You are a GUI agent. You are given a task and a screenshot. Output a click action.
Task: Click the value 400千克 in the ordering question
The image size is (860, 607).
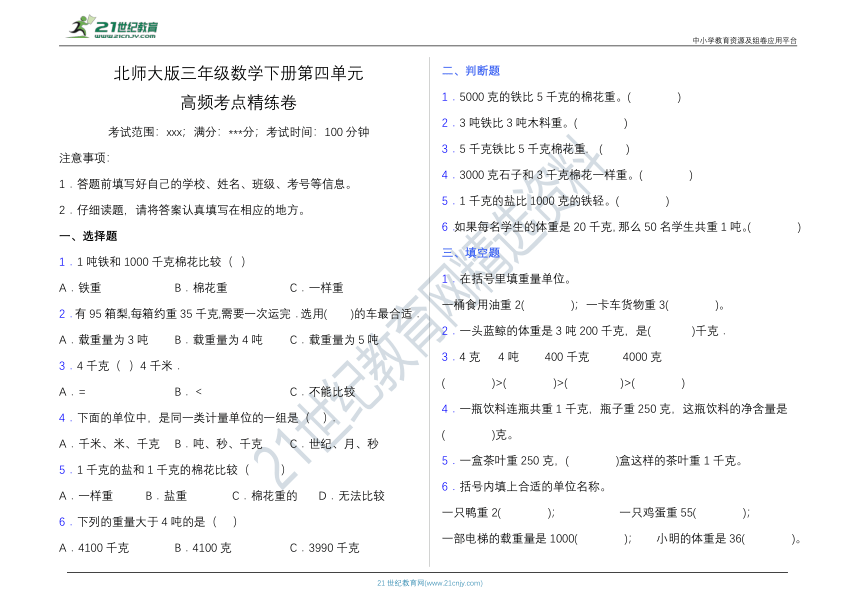tap(567, 356)
